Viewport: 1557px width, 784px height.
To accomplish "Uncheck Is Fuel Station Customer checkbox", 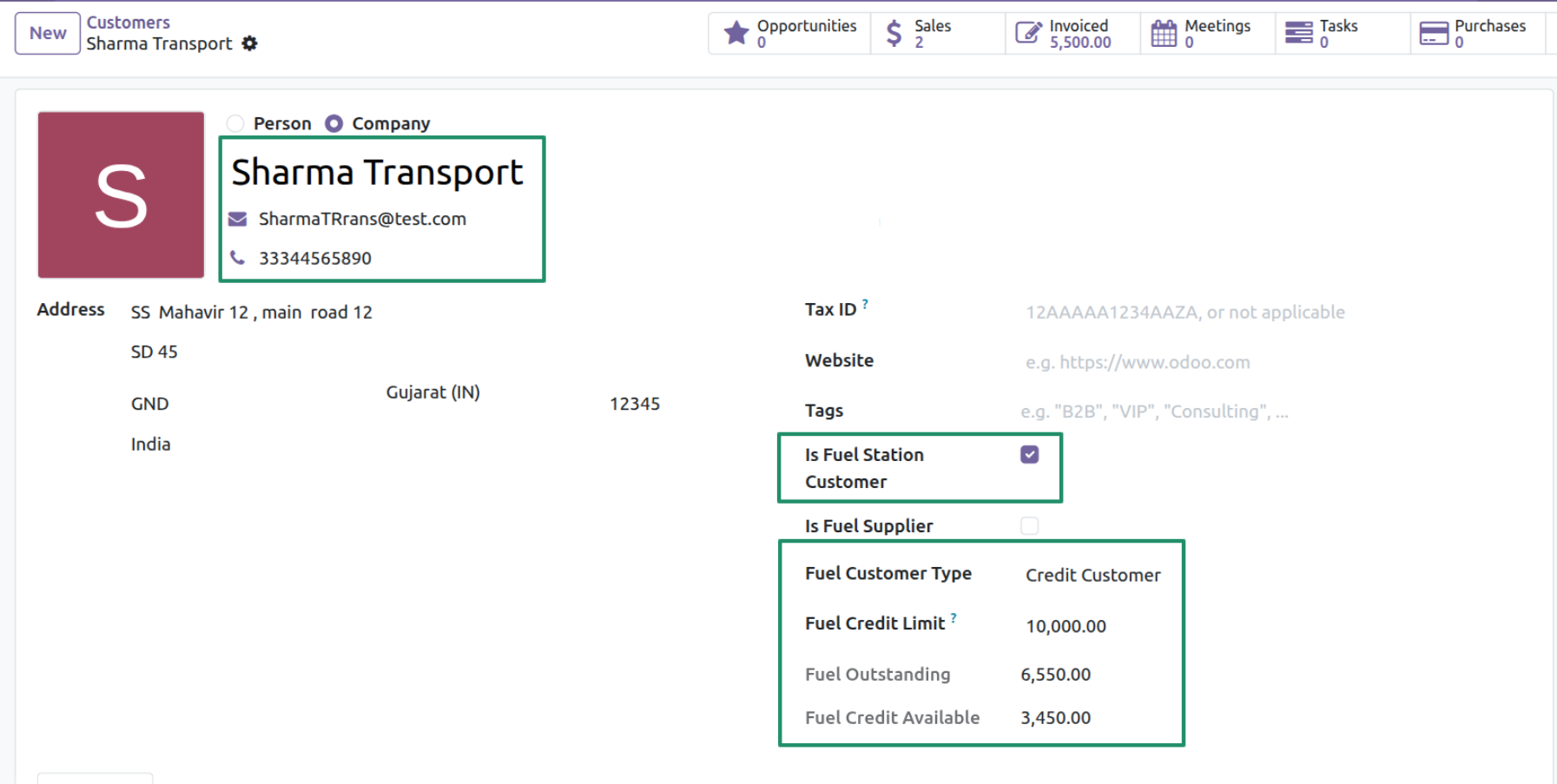I will pos(1030,454).
